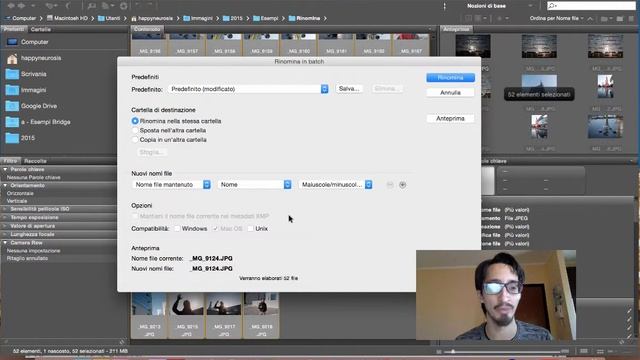
Task: Click the Rinomina button
Action: pyautogui.click(x=450, y=78)
